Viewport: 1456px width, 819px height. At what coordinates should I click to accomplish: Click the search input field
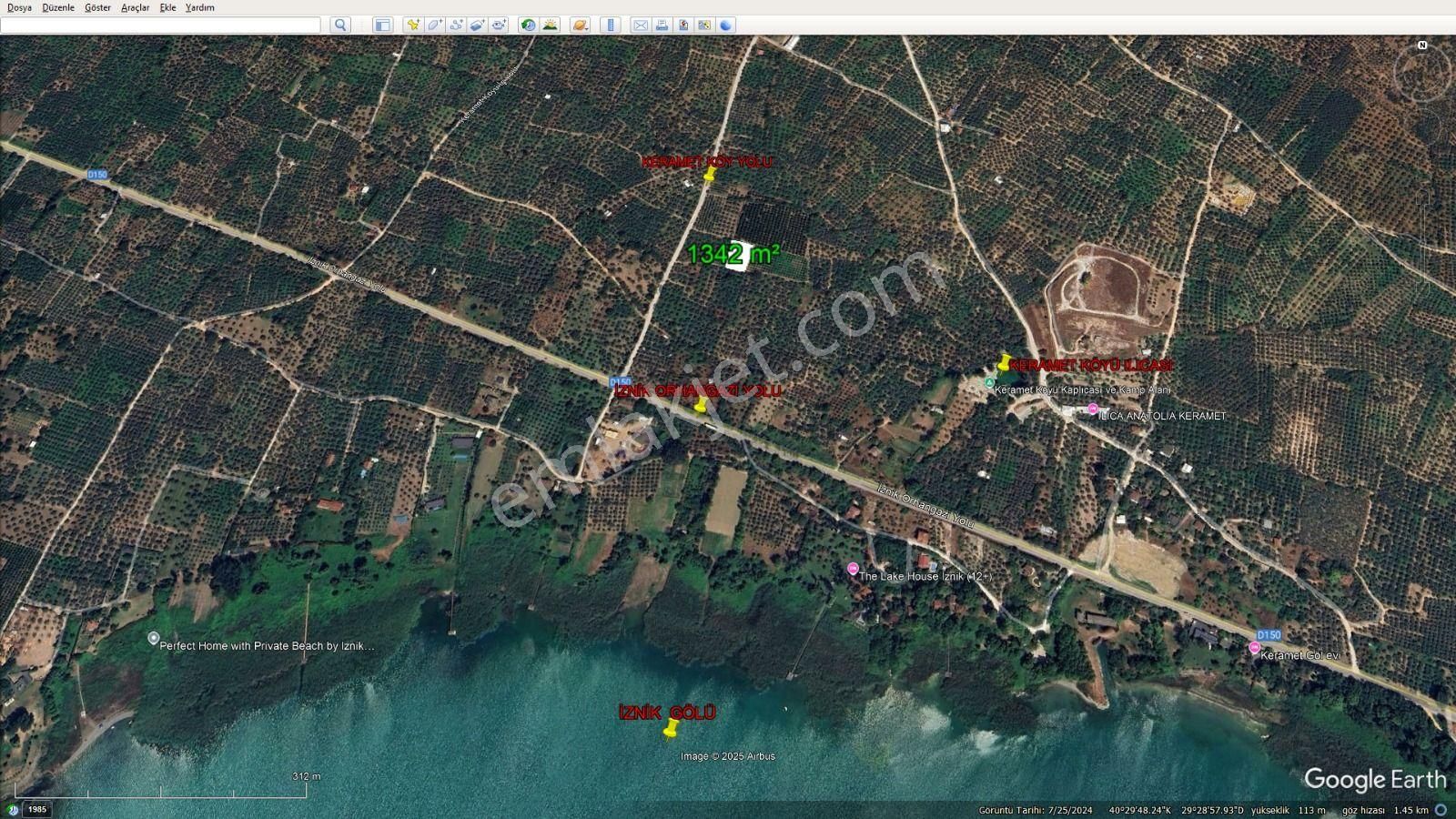160,25
